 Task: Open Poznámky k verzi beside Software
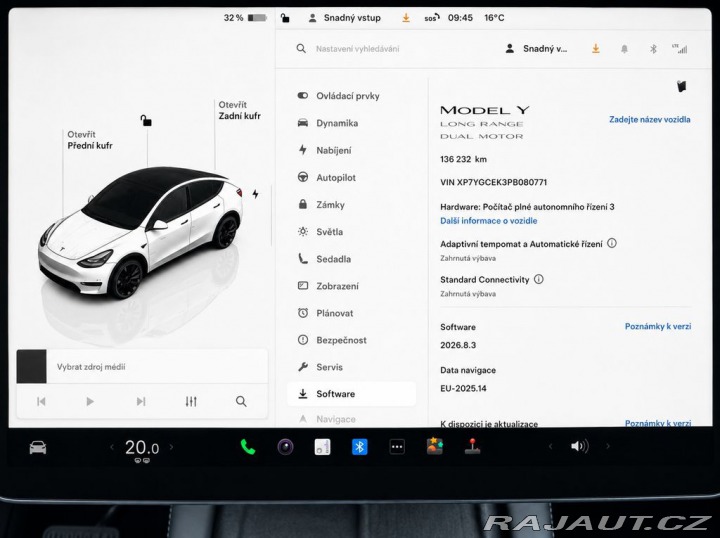658,326
